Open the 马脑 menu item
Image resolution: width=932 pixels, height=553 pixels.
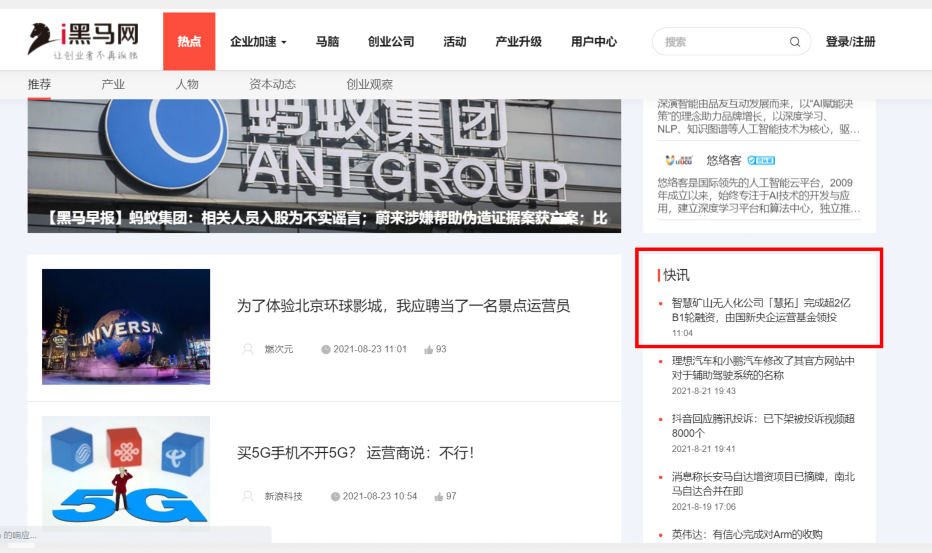pyautogui.click(x=327, y=42)
